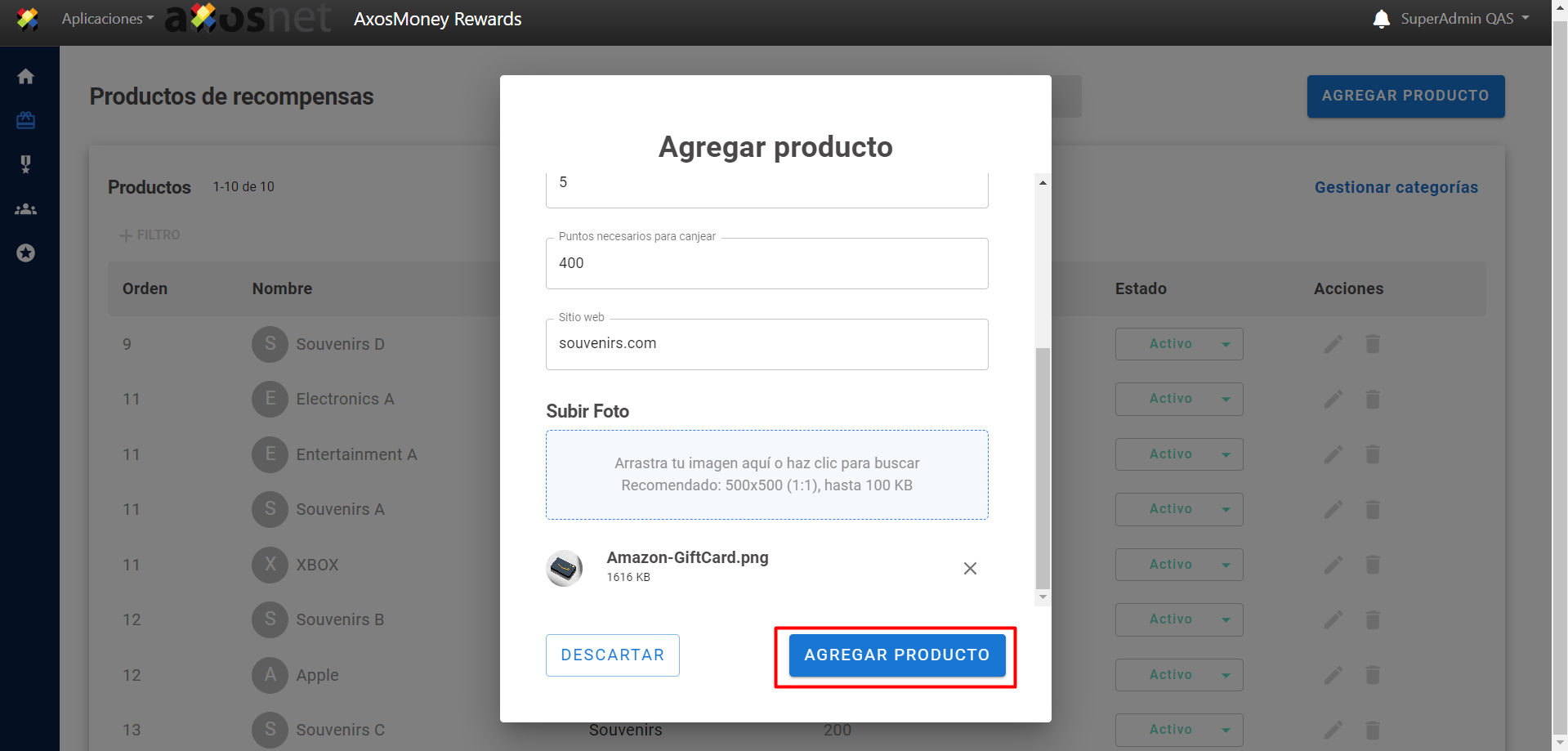Viewport: 1568px width, 751px height.
Task: Click the home icon in sidebar
Action: pos(26,77)
